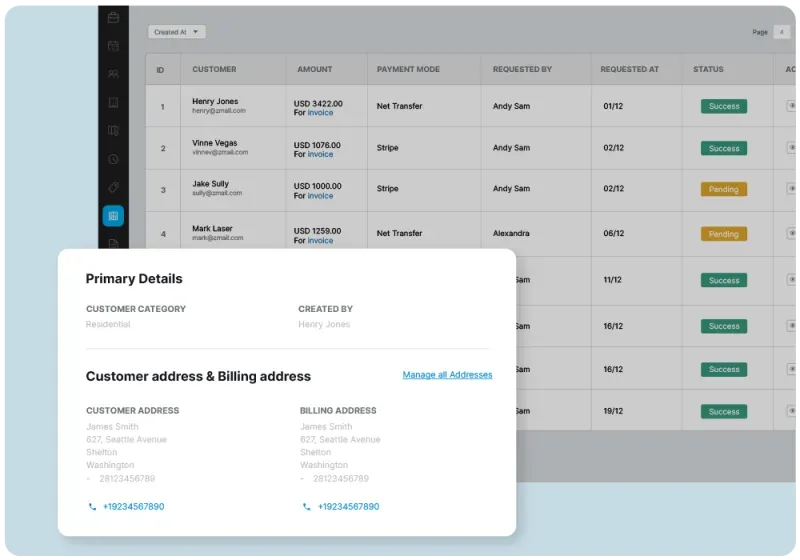
Task: Click the eye icon for Jake Sully row
Action: 792,189
